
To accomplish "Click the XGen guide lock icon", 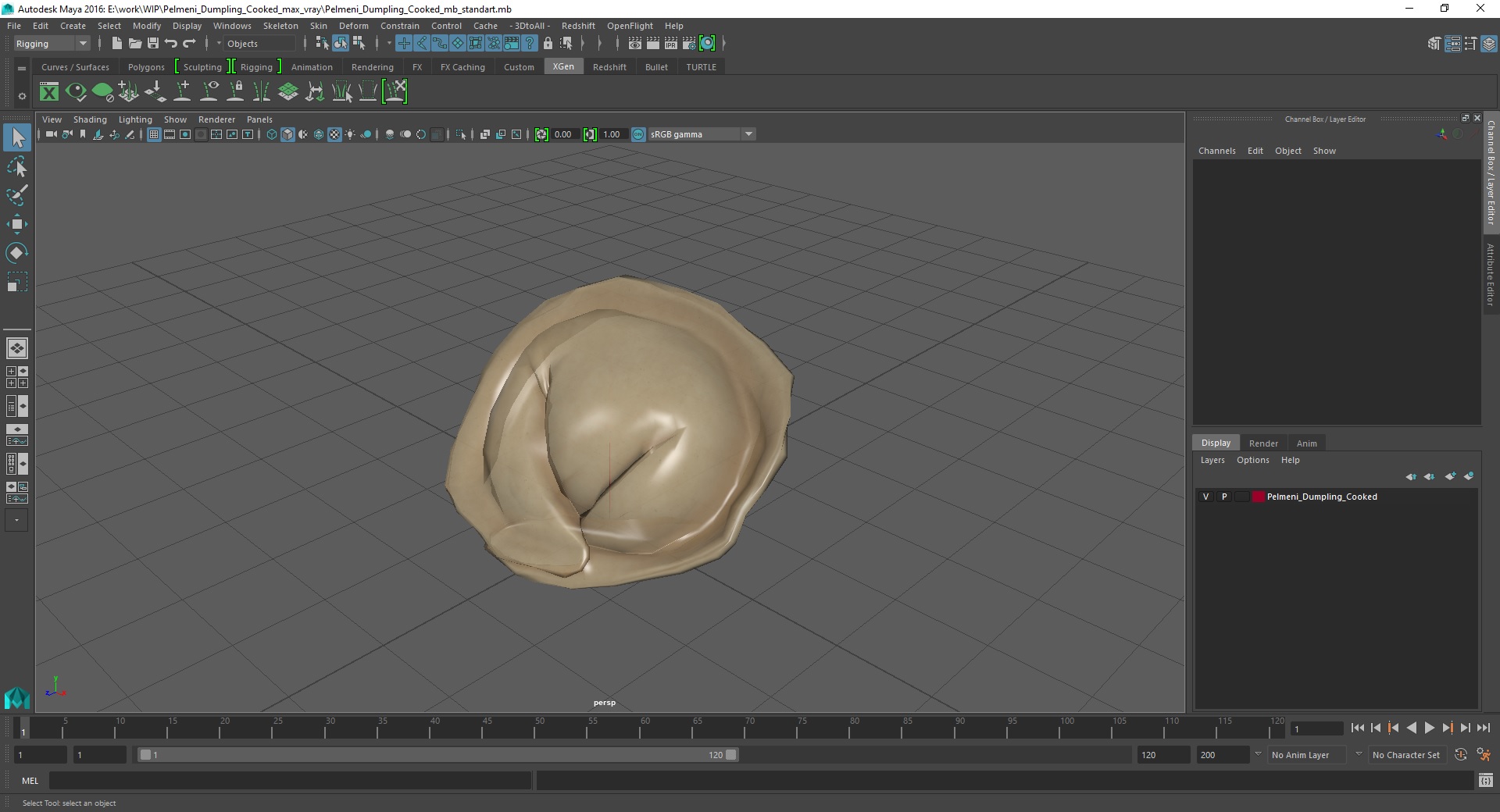I will click(235, 92).
